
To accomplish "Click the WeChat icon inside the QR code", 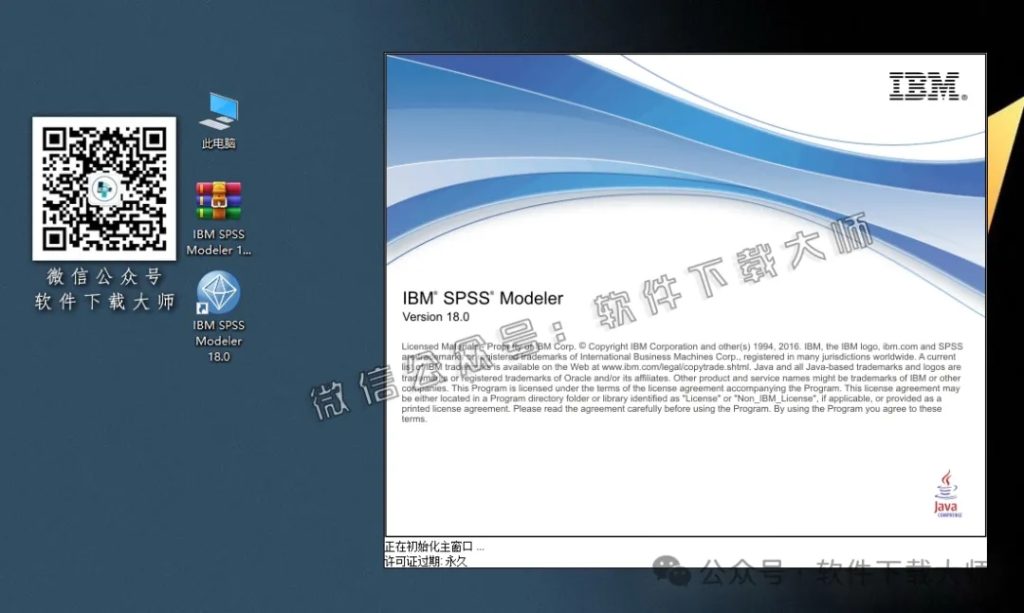I will point(104,190).
